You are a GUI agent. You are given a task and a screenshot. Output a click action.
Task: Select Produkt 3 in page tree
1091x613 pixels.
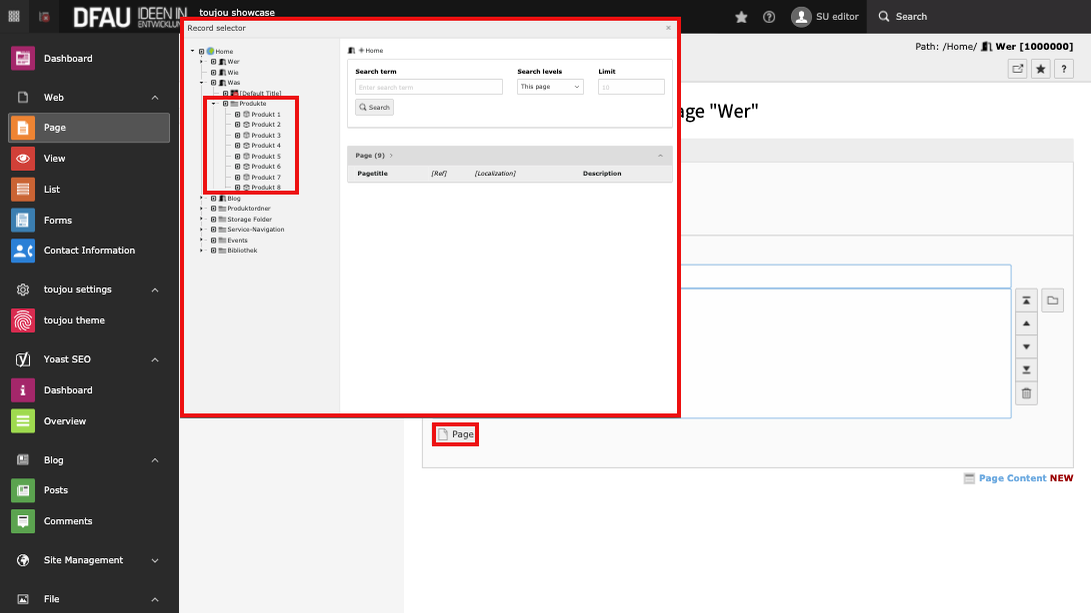[x=265, y=135]
